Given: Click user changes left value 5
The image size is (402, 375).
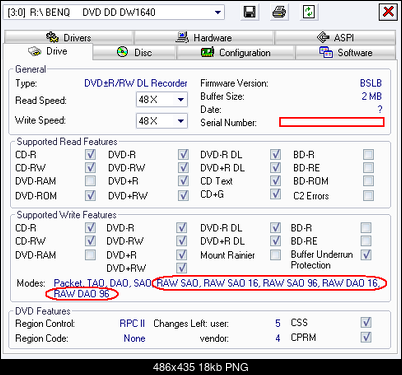Looking at the screenshot, I should click(x=278, y=323).
